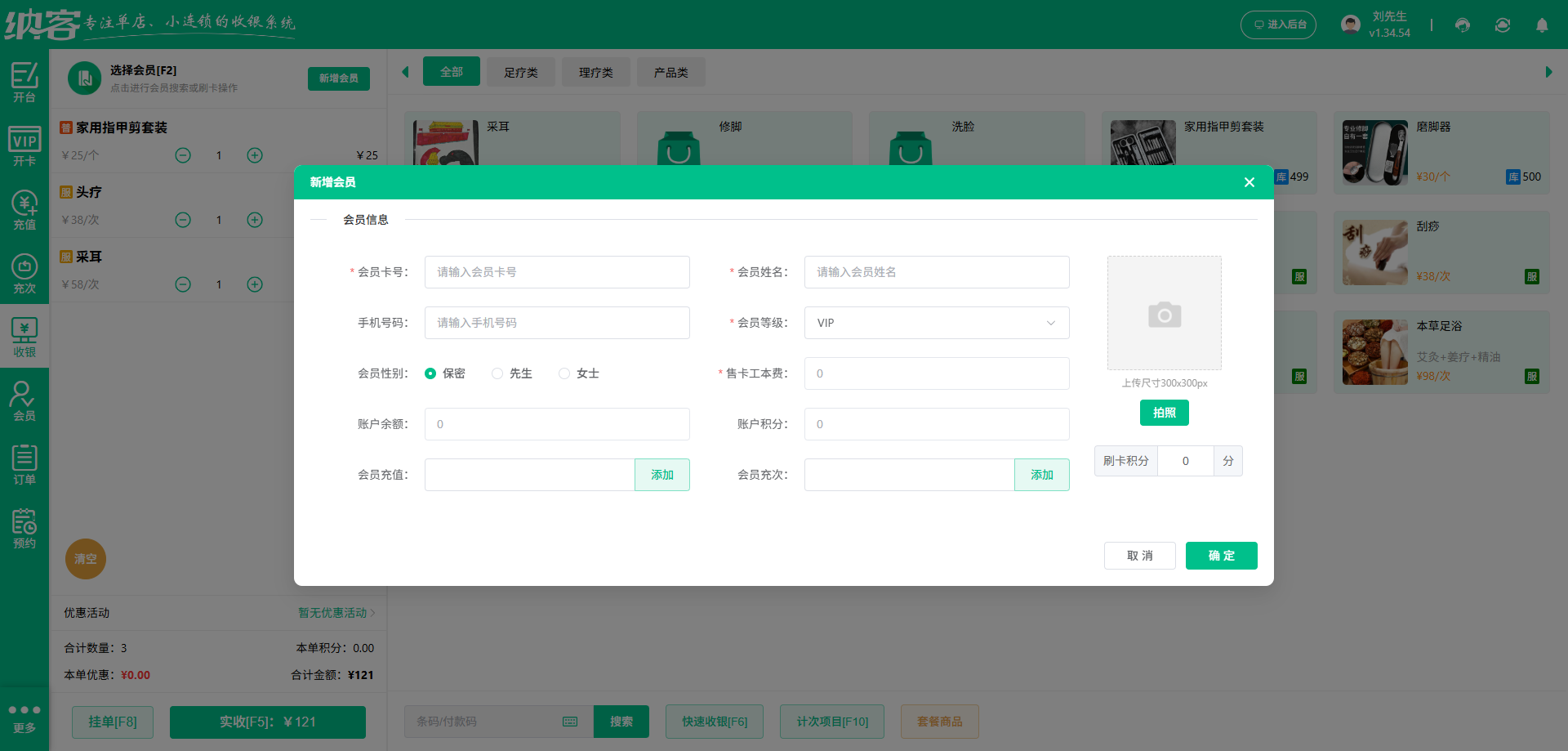The image size is (1568, 751).
Task: Open the 开台 sidebar panel
Action: click(x=24, y=83)
